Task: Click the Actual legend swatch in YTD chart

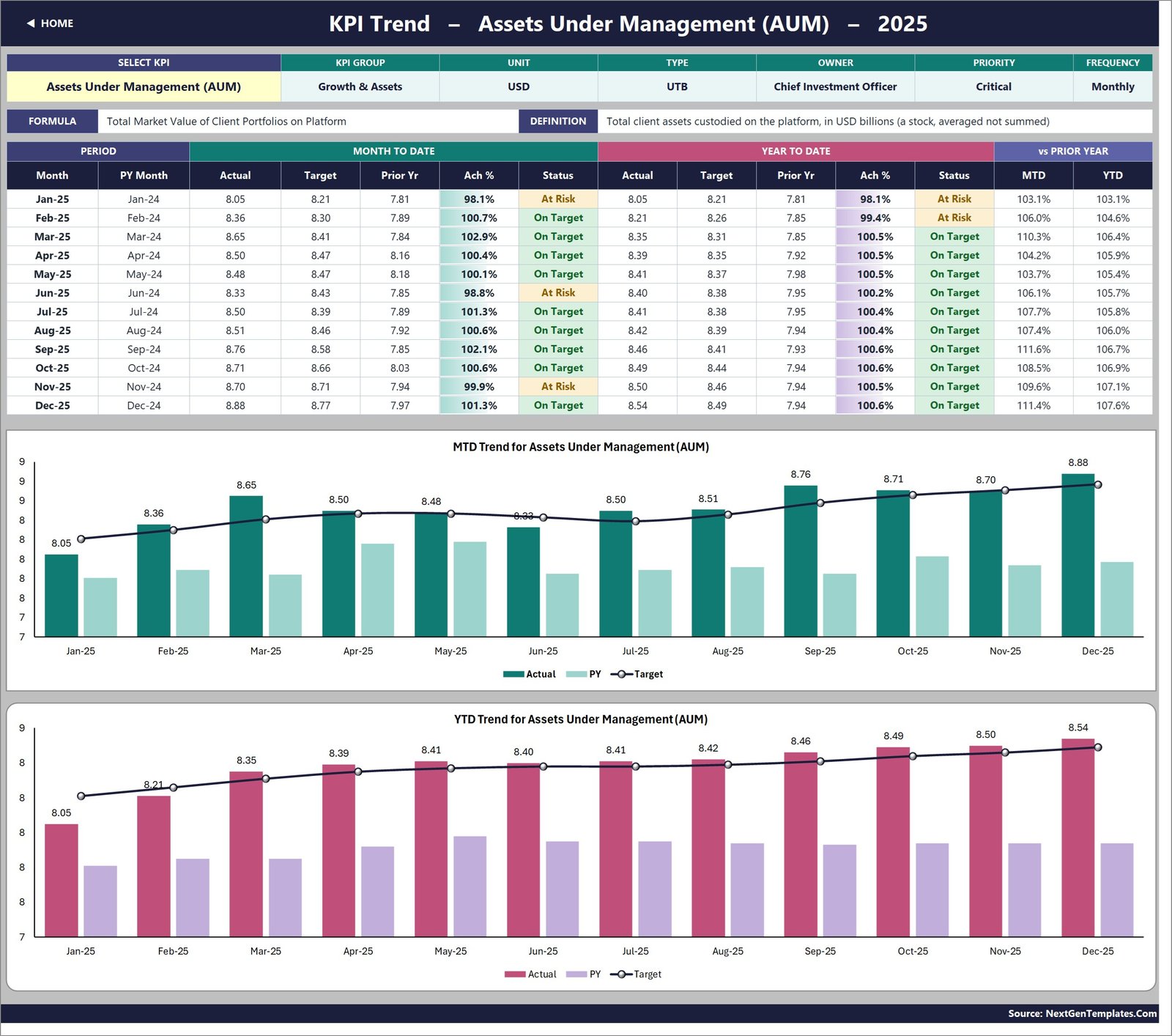Action: (515, 974)
